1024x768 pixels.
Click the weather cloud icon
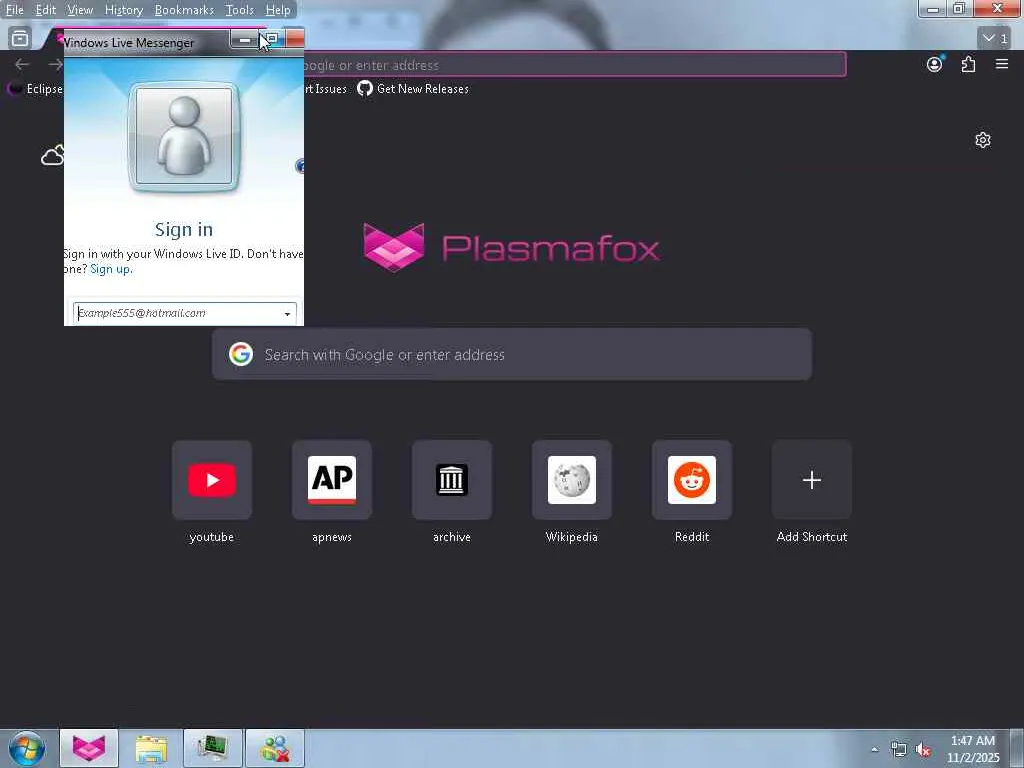(x=53, y=155)
